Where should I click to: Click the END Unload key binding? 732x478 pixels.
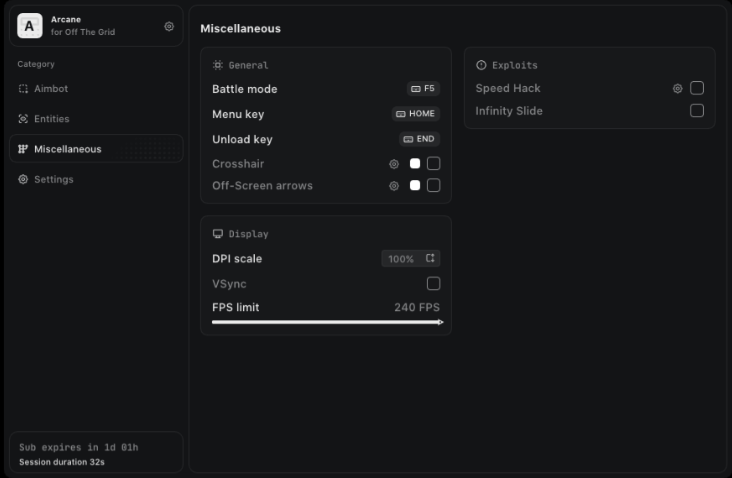click(419, 139)
